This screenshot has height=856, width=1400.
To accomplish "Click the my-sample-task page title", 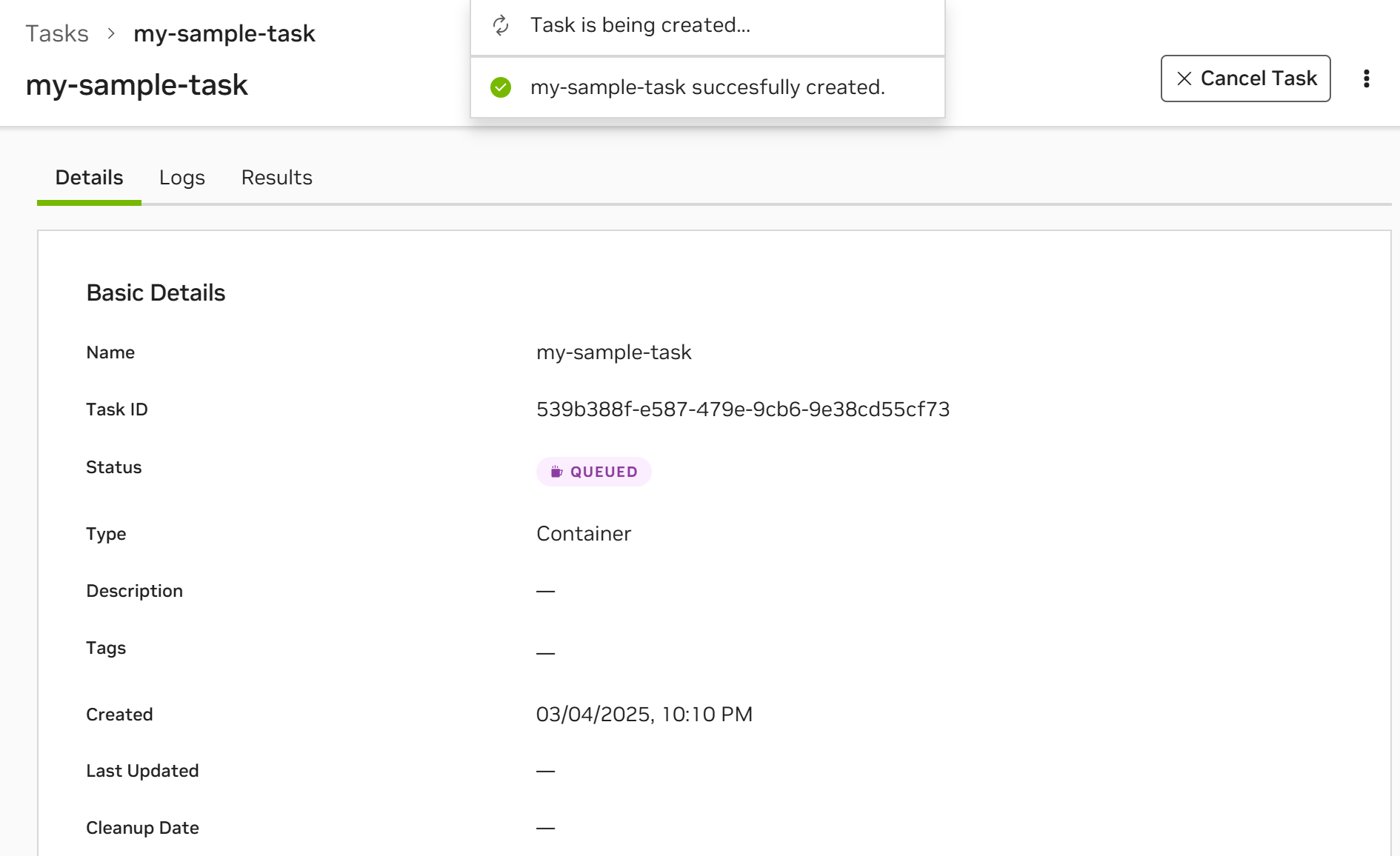I will 137,85.
